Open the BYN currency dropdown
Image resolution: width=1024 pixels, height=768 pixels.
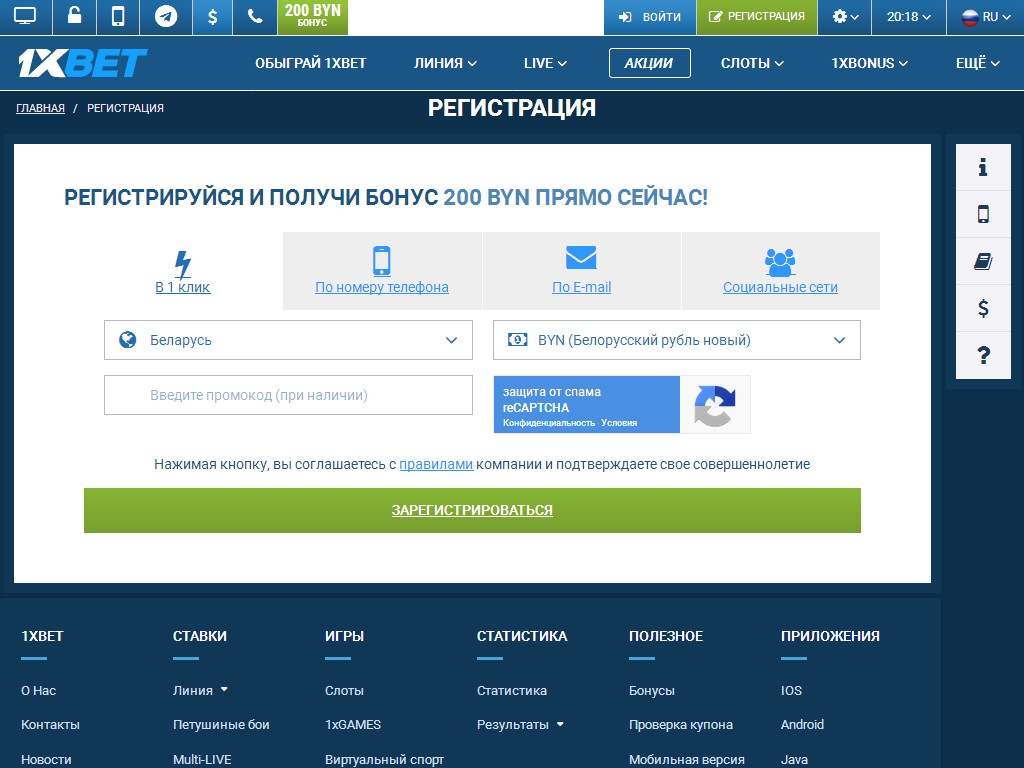pos(676,340)
